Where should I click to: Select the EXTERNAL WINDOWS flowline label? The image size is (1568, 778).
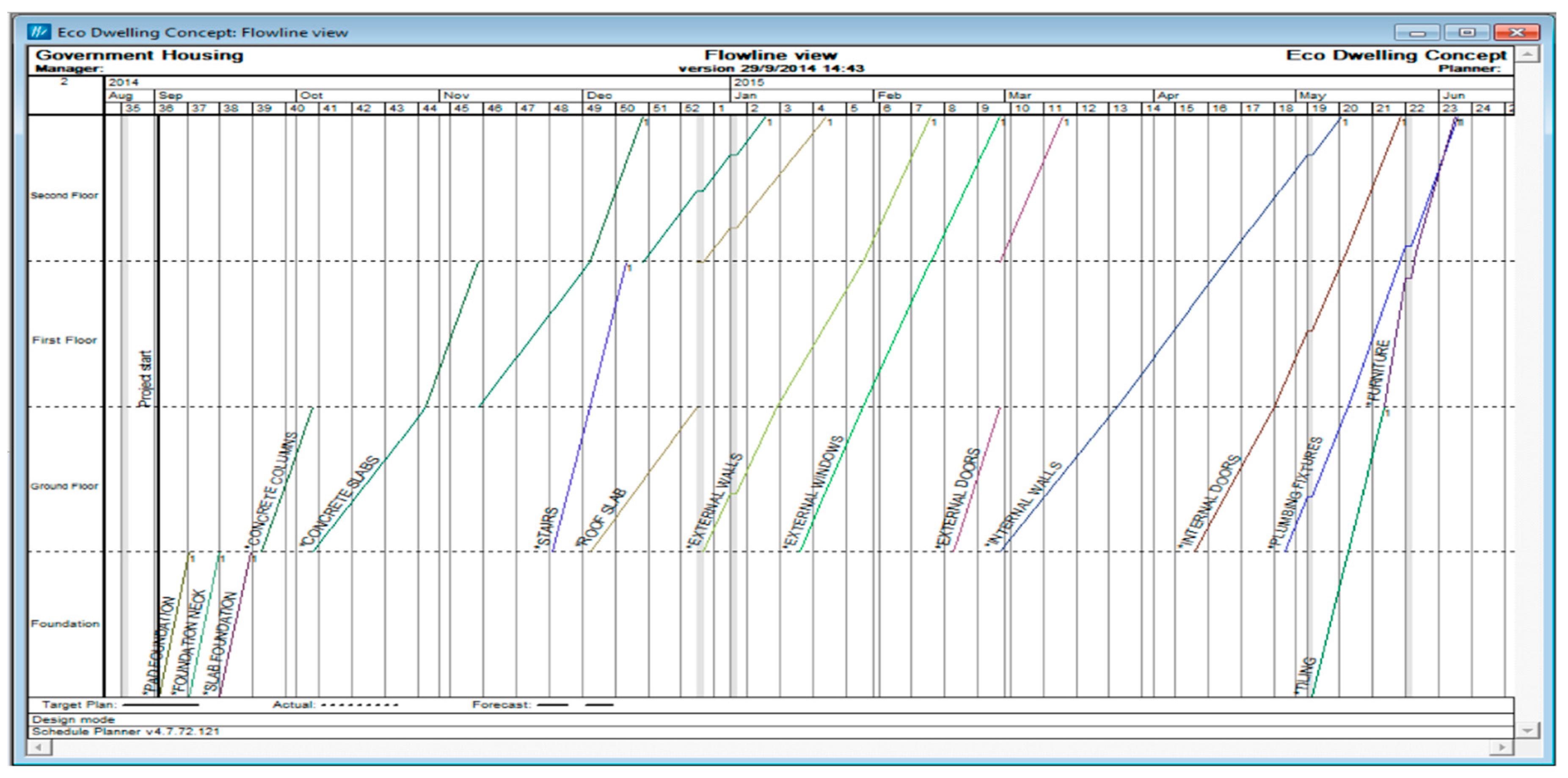coord(814,492)
